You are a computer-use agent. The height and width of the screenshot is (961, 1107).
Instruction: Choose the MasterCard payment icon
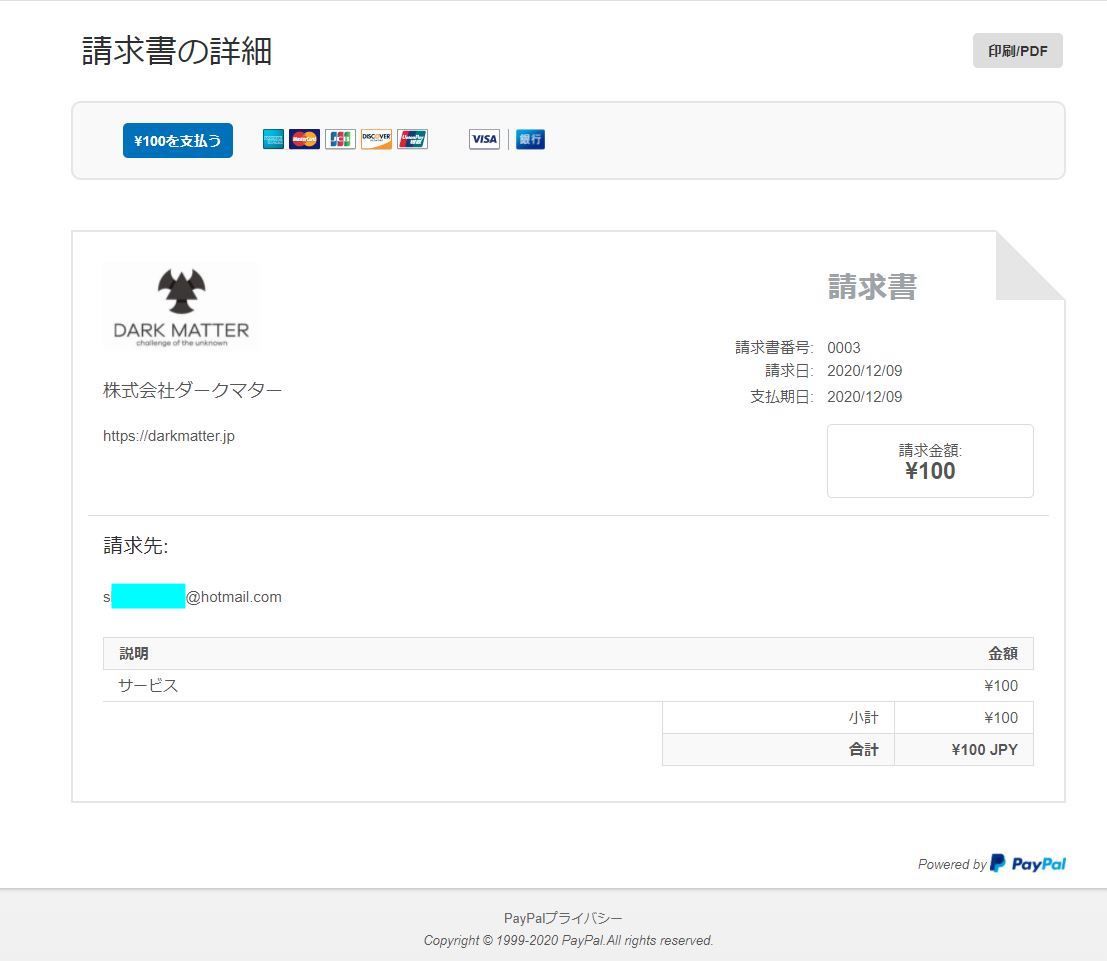[304, 140]
